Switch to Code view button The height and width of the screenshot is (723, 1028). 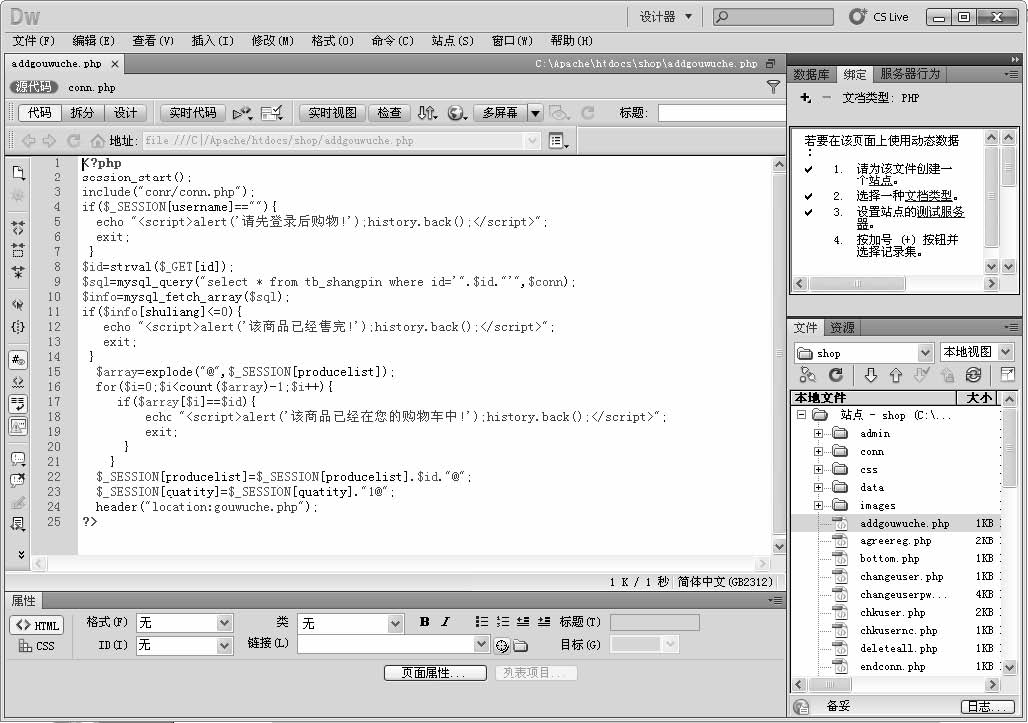(x=39, y=113)
